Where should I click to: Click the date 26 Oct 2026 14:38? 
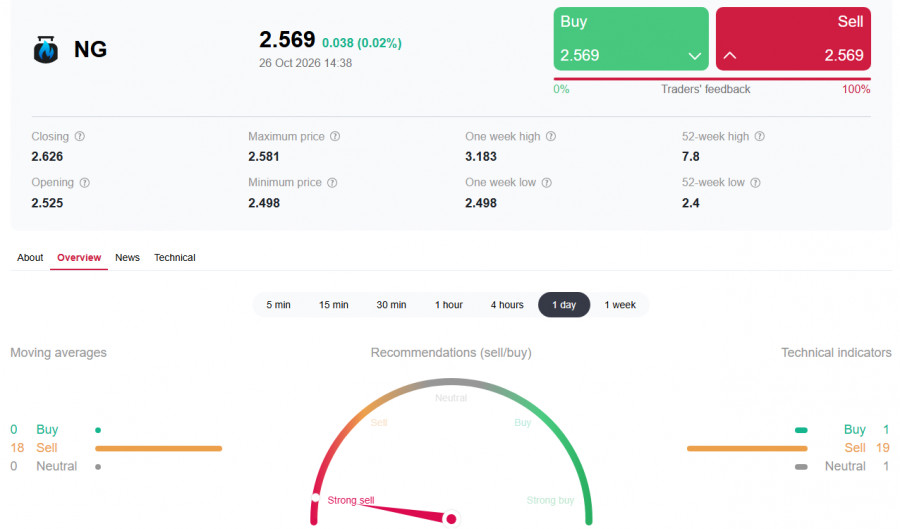305,63
